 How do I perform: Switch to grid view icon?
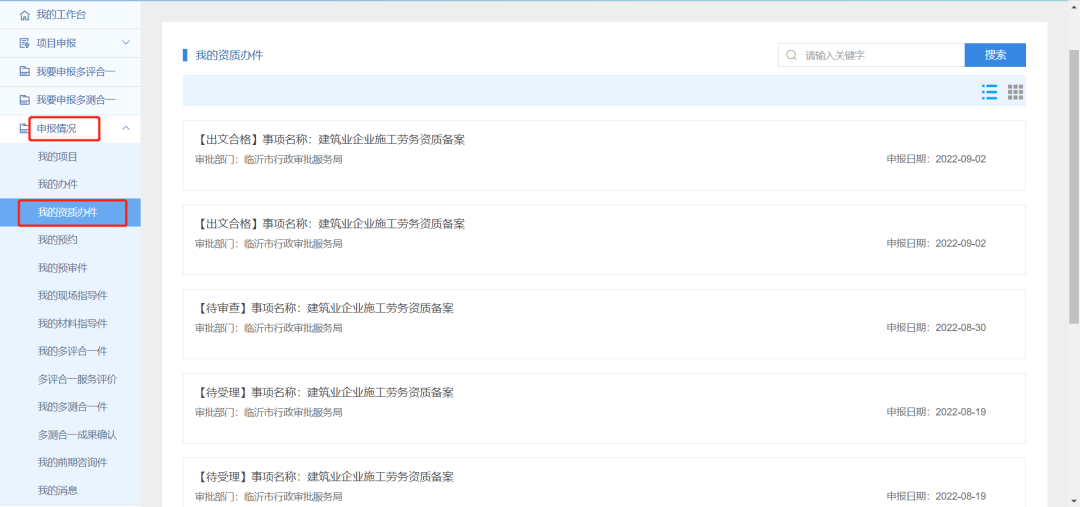click(x=1015, y=92)
